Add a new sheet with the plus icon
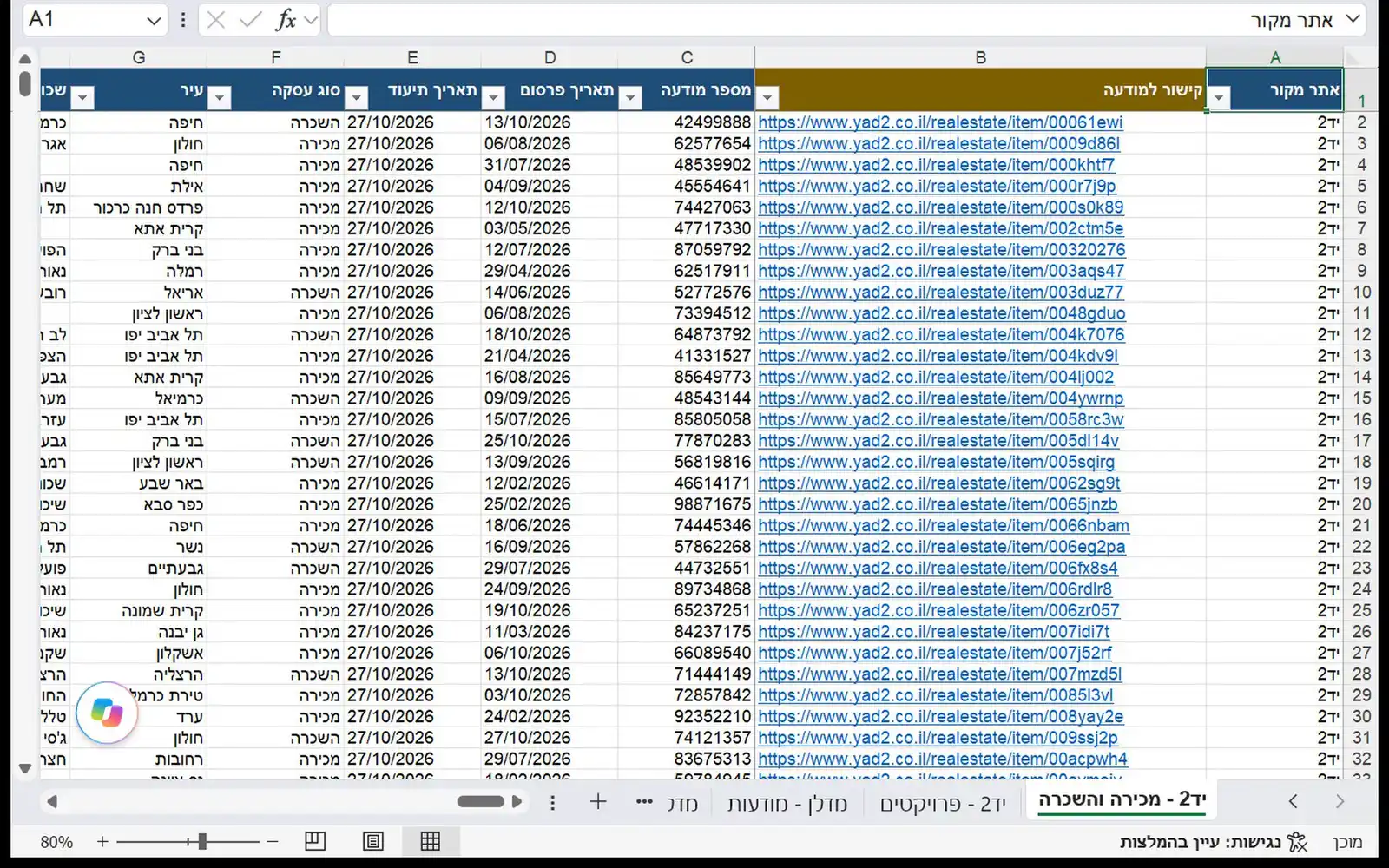The height and width of the screenshot is (868, 1389). [598, 802]
